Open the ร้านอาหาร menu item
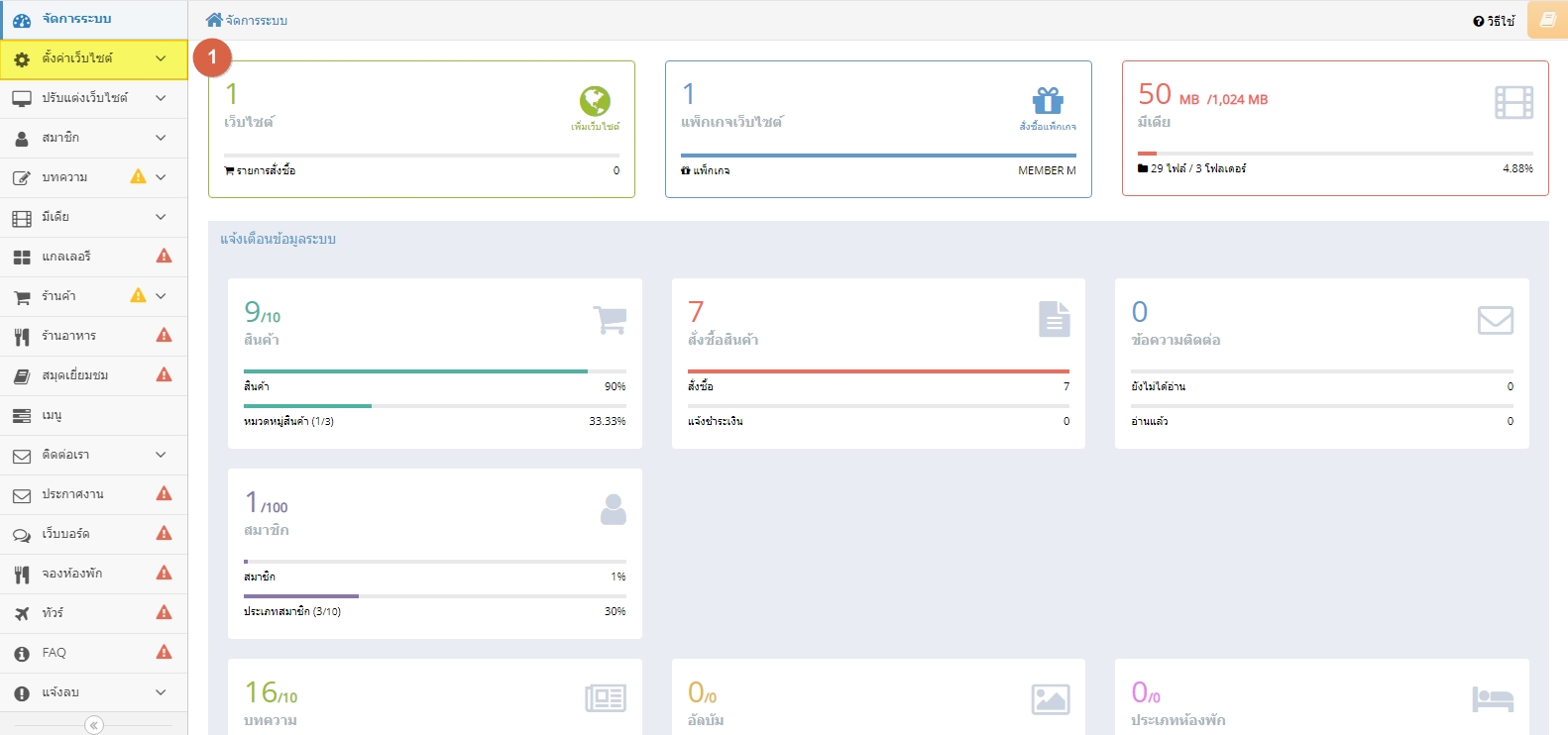This screenshot has width=1568, height=735. pos(94,336)
